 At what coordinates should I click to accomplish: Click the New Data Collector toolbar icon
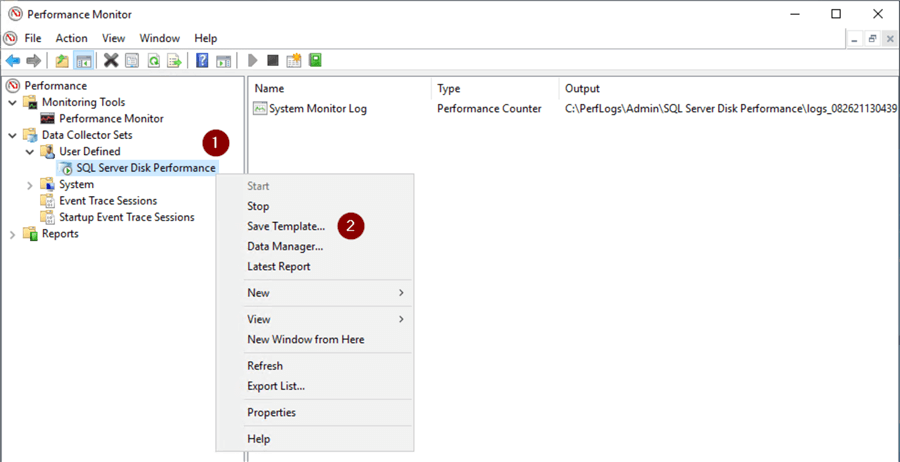coord(294,60)
